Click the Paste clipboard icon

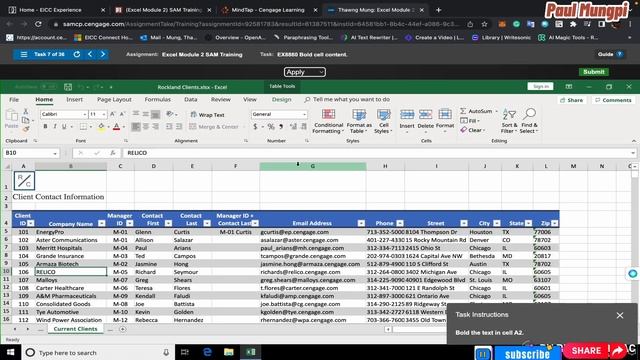click(11, 116)
